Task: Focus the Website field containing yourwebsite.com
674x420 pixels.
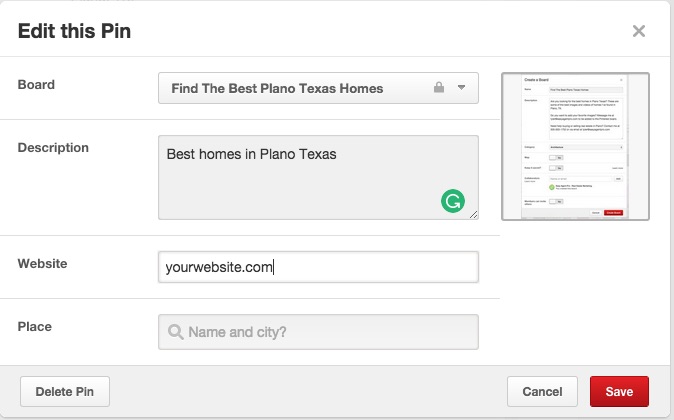Action: (x=318, y=267)
